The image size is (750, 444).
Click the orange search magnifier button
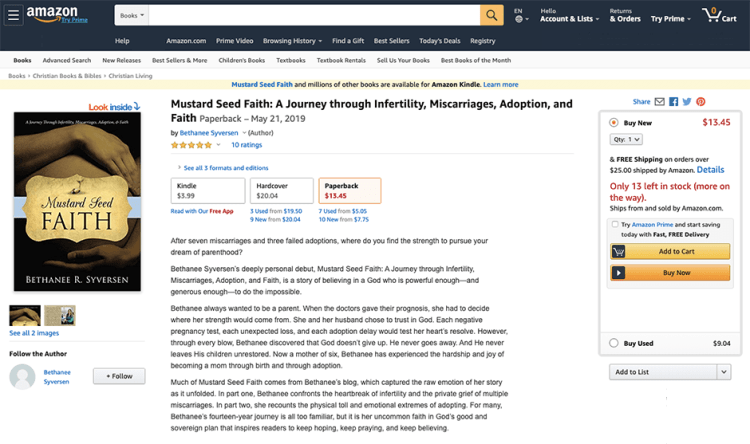(492, 16)
